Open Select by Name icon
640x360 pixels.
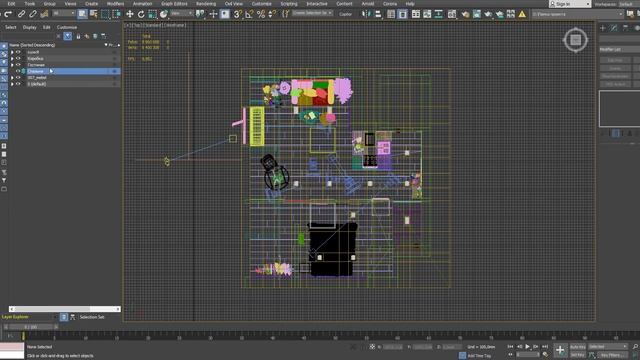pyautogui.click(x=93, y=14)
